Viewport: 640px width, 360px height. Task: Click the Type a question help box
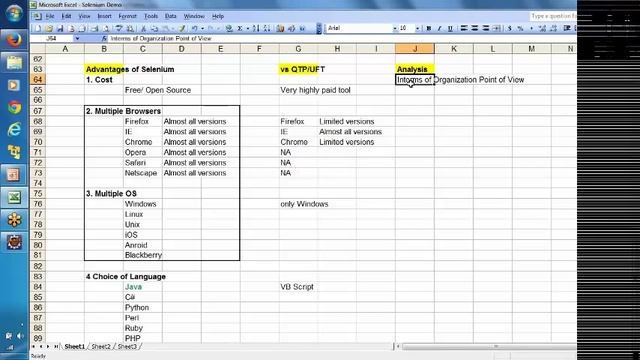553,16
